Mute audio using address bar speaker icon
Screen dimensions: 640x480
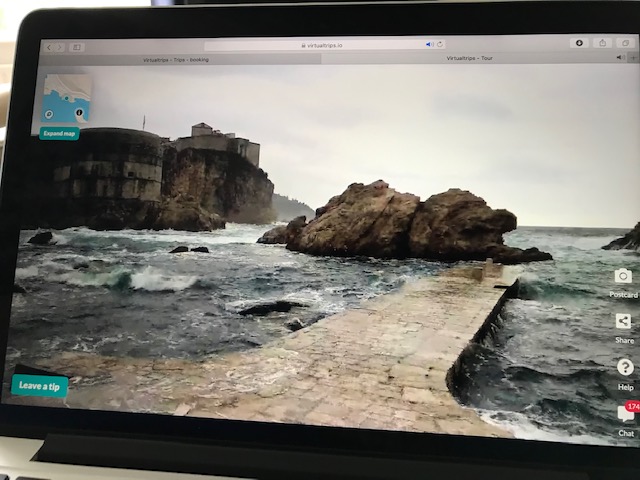tap(429, 45)
